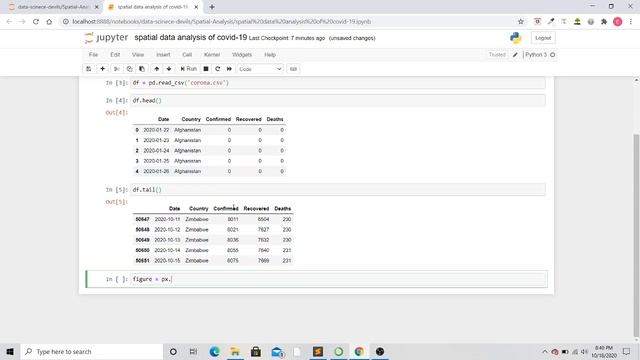Insert a cell below with the plus icon
The image size is (640, 360).
(x=102, y=69)
